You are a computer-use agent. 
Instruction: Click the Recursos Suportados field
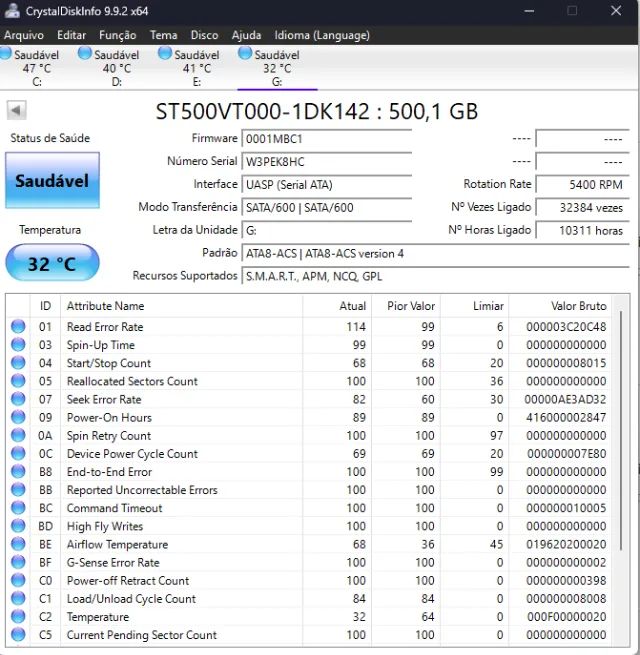coord(435,276)
